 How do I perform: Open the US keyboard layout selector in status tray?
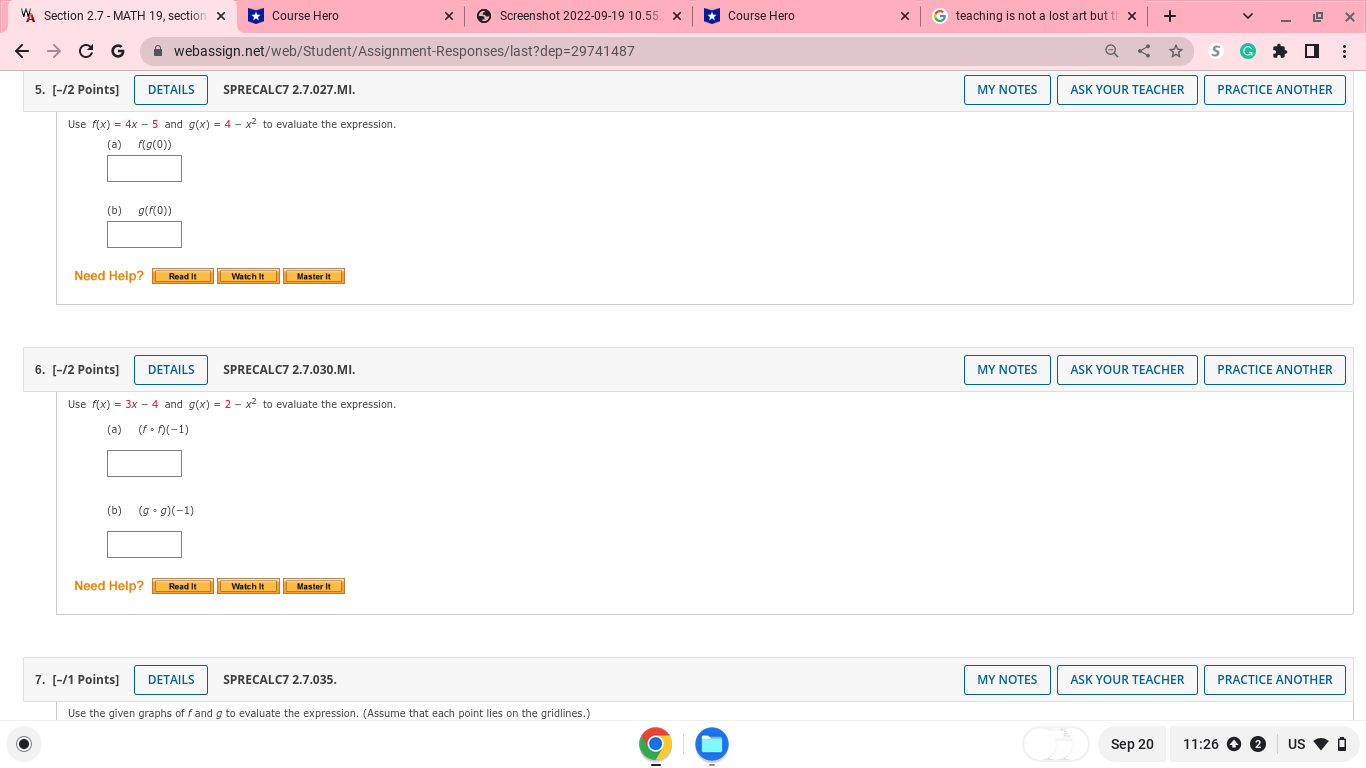[1296, 744]
